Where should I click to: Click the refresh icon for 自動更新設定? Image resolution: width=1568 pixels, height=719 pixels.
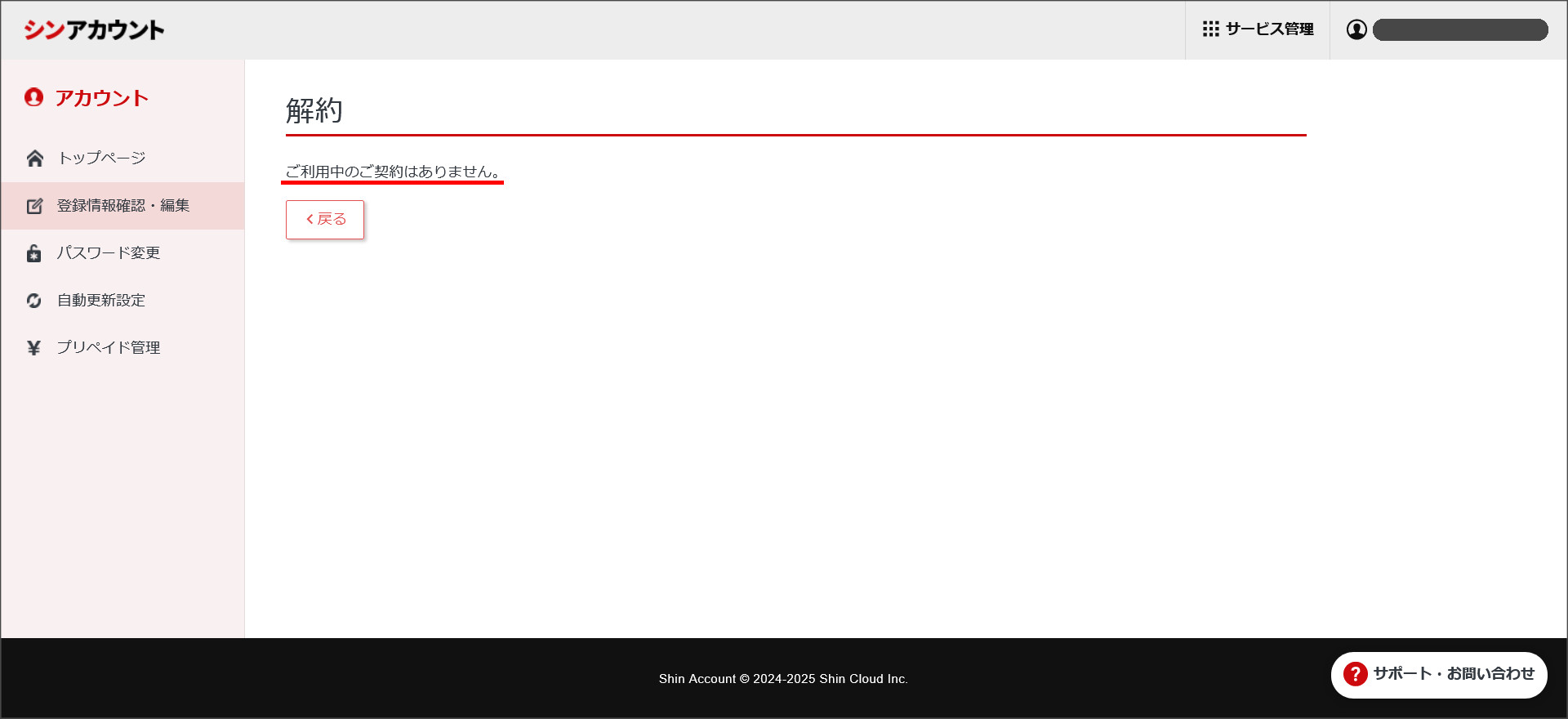(x=34, y=301)
